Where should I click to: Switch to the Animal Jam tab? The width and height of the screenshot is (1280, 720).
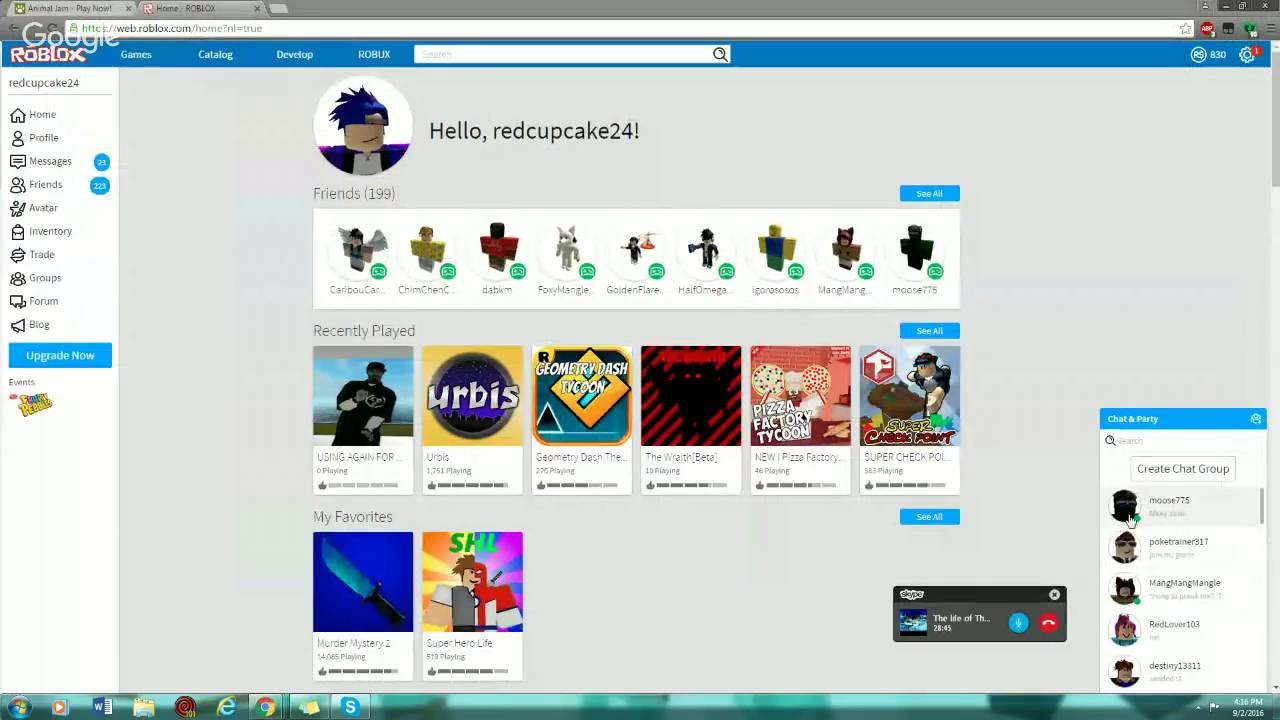(x=70, y=8)
